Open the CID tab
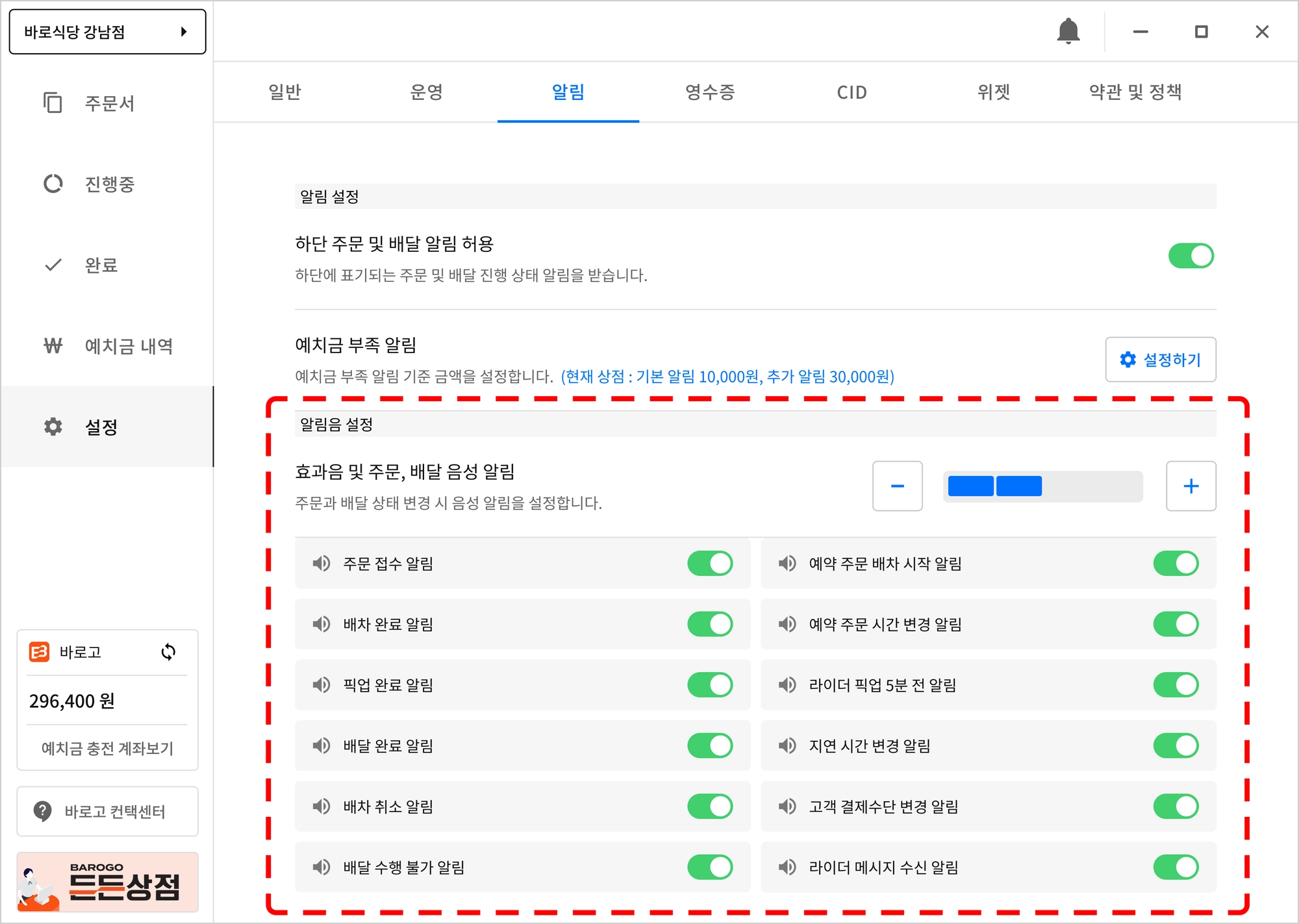Screen dimensions: 1299x924 click(x=851, y=92)
